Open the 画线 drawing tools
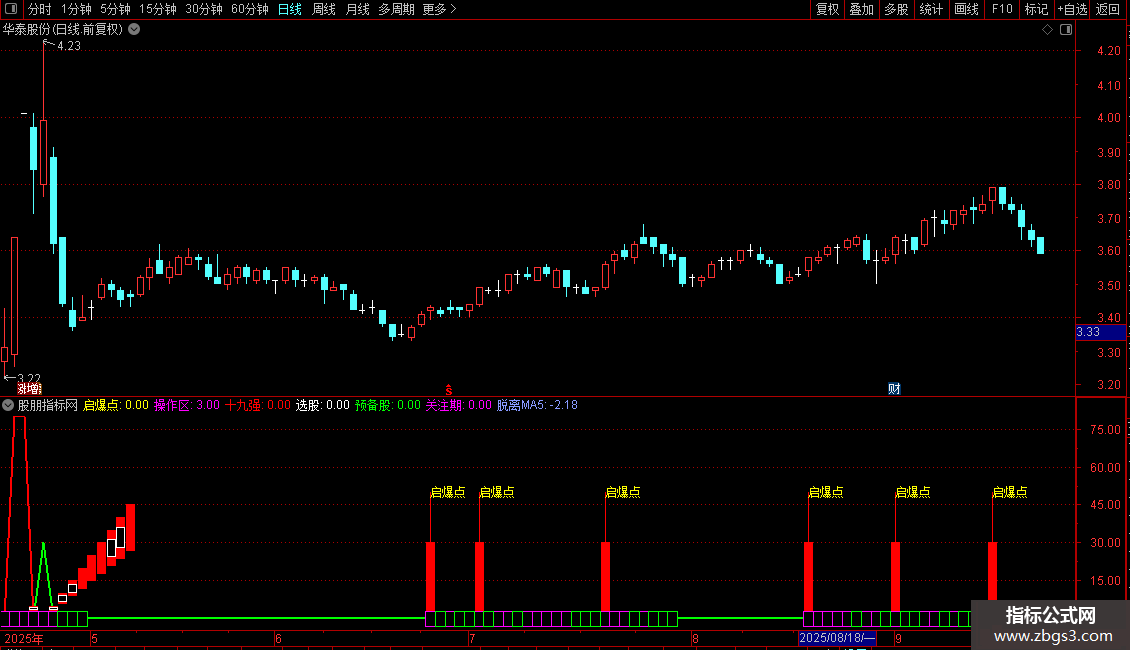The width and height of the screenshot is (1130, 650). (x=966, y=9)
